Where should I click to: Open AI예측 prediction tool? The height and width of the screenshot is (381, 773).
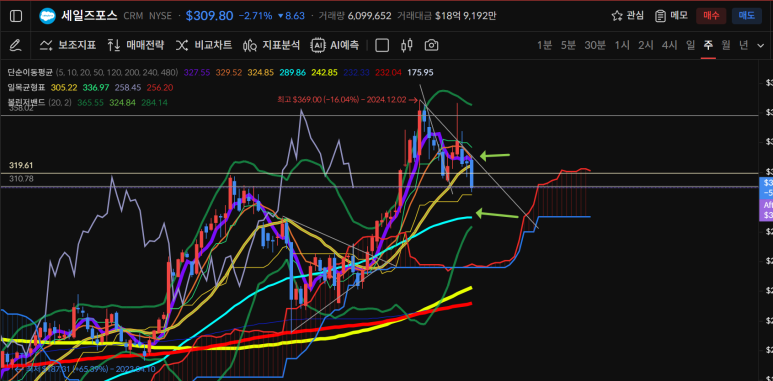(335, 46)
